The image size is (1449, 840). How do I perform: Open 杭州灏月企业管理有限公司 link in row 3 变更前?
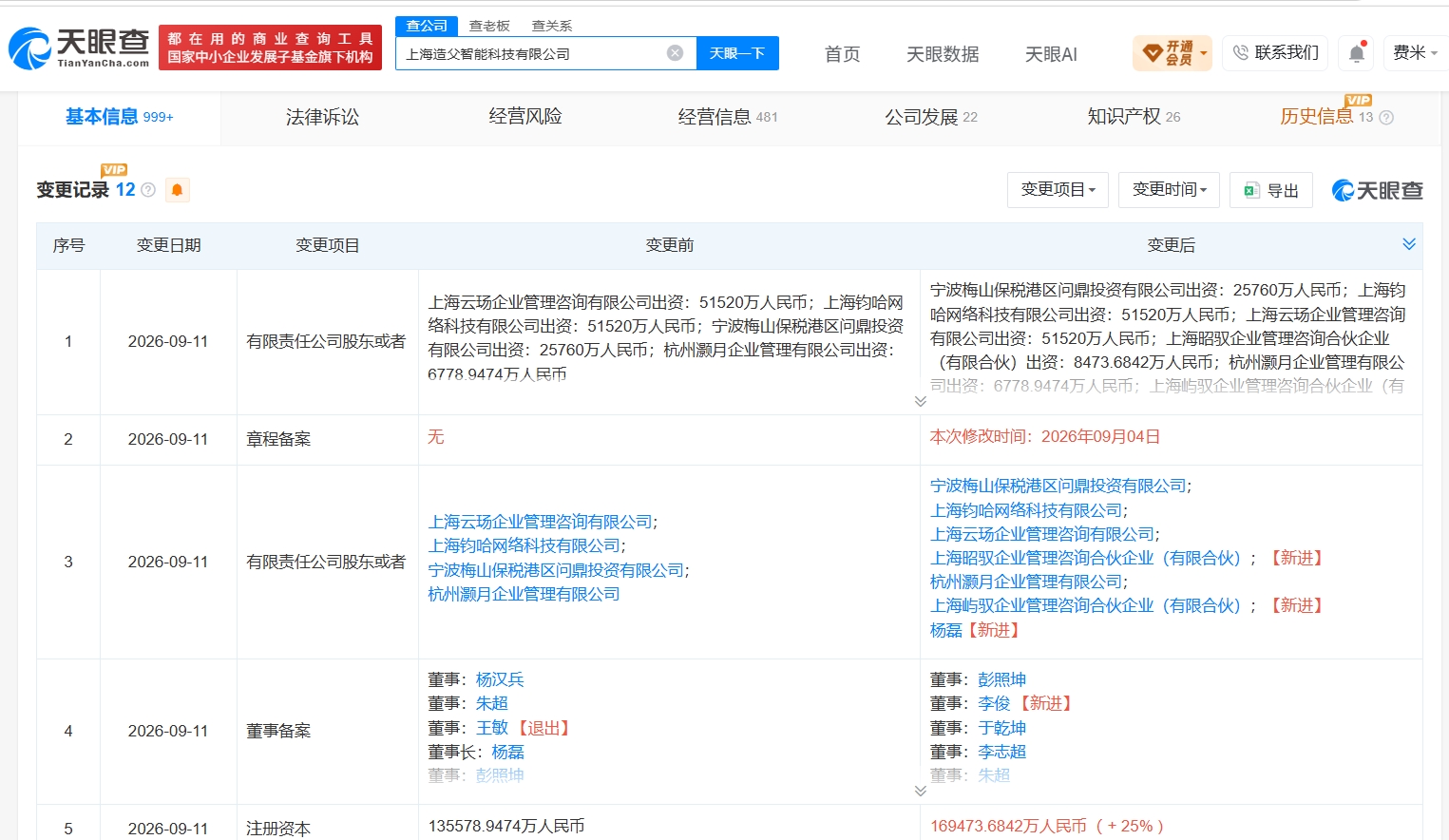click(524, 594)
